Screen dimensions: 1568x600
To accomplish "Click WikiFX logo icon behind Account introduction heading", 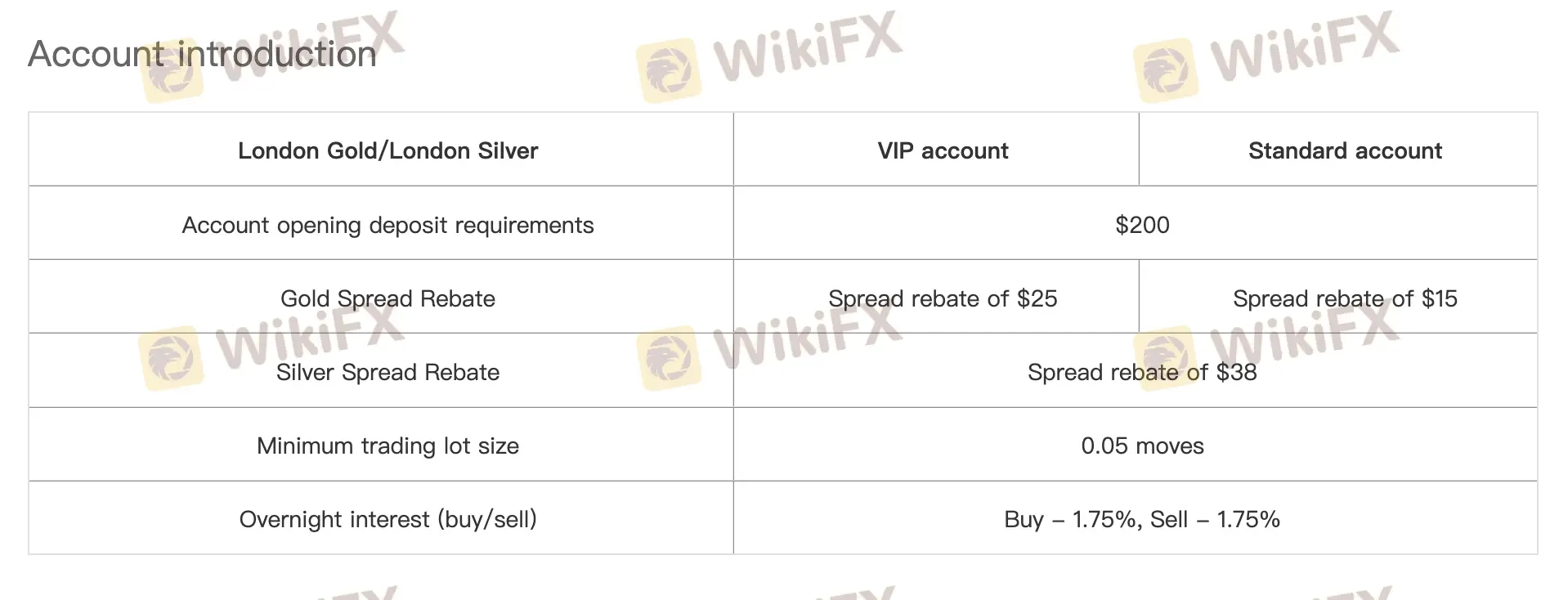I will (171, 72).
